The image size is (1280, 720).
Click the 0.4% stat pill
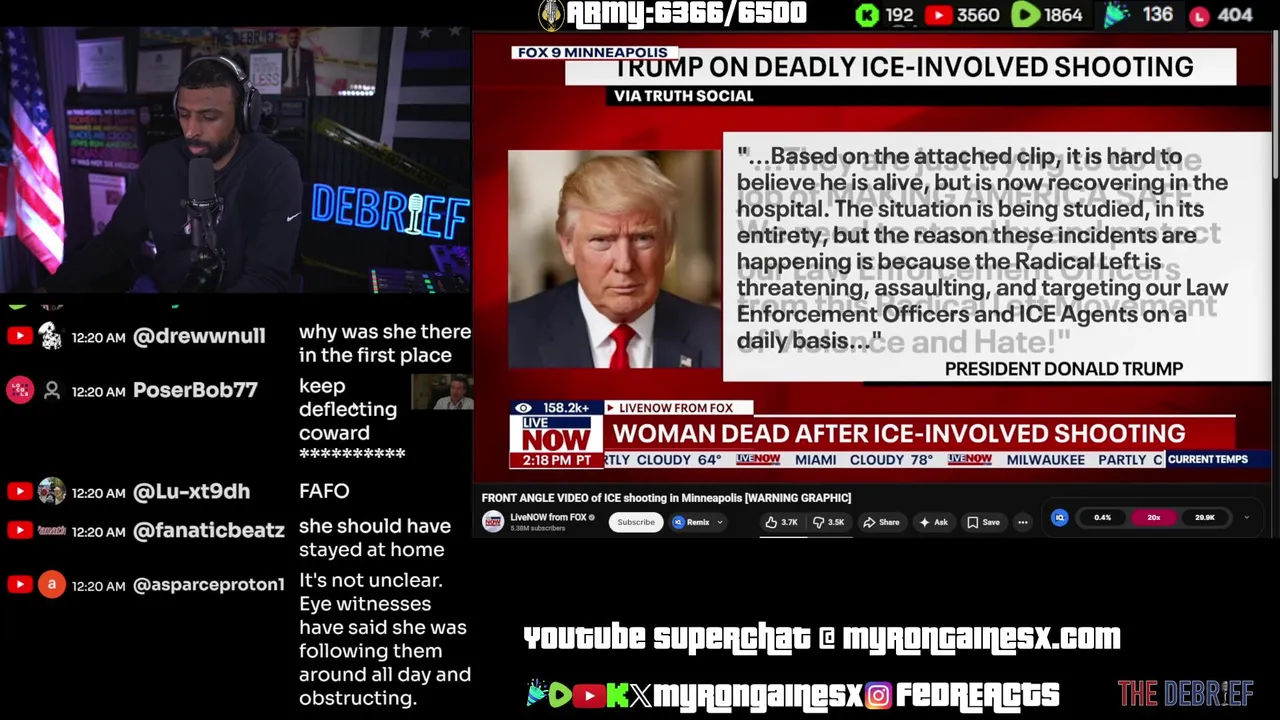coord(1102,518)
